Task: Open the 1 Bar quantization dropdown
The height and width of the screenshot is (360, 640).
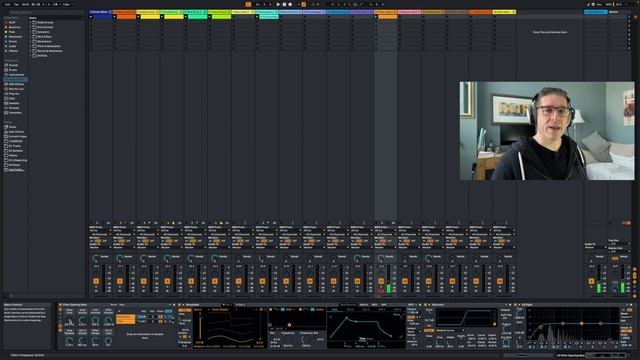Action: coord(67,4)
